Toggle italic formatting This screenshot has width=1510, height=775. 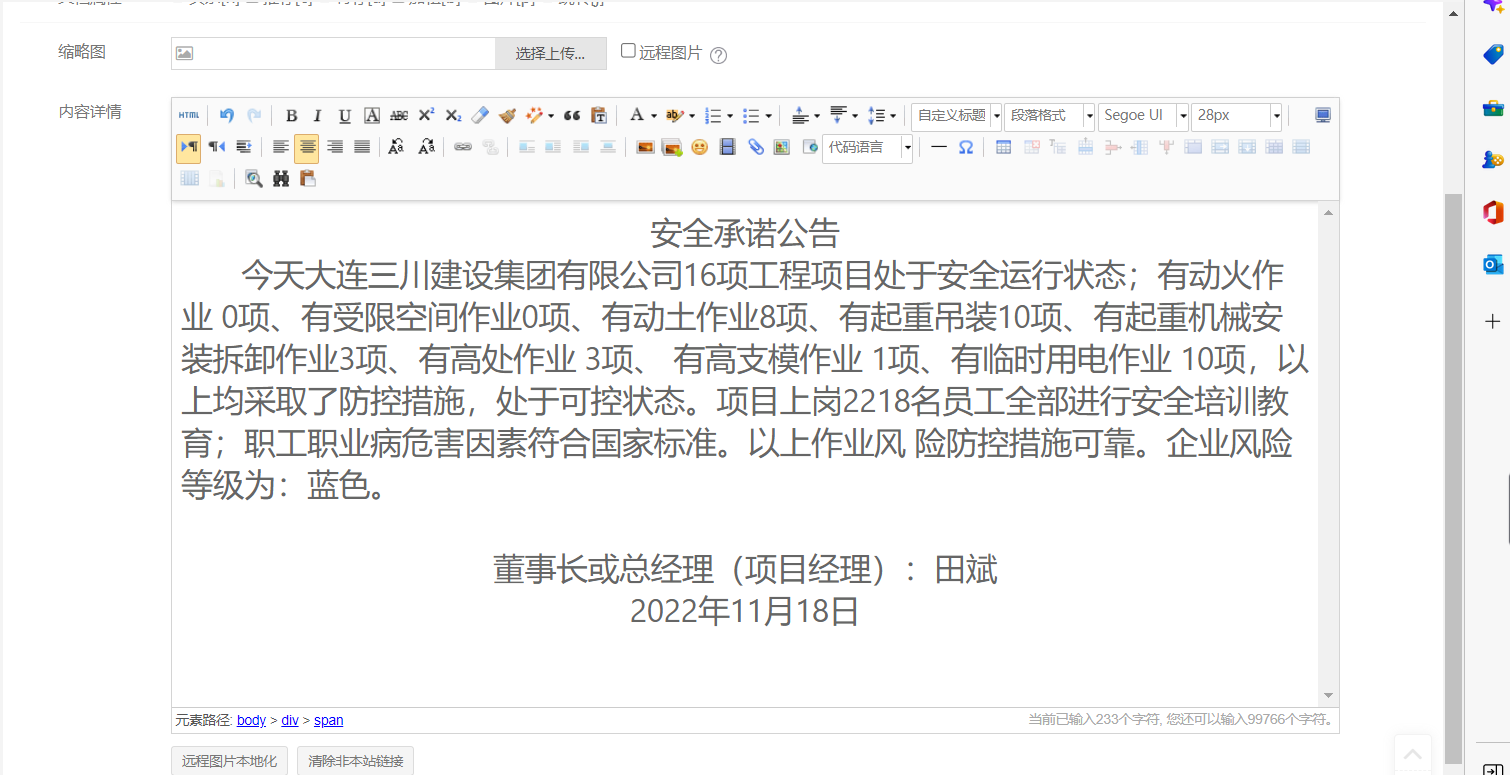pos(318,116)
